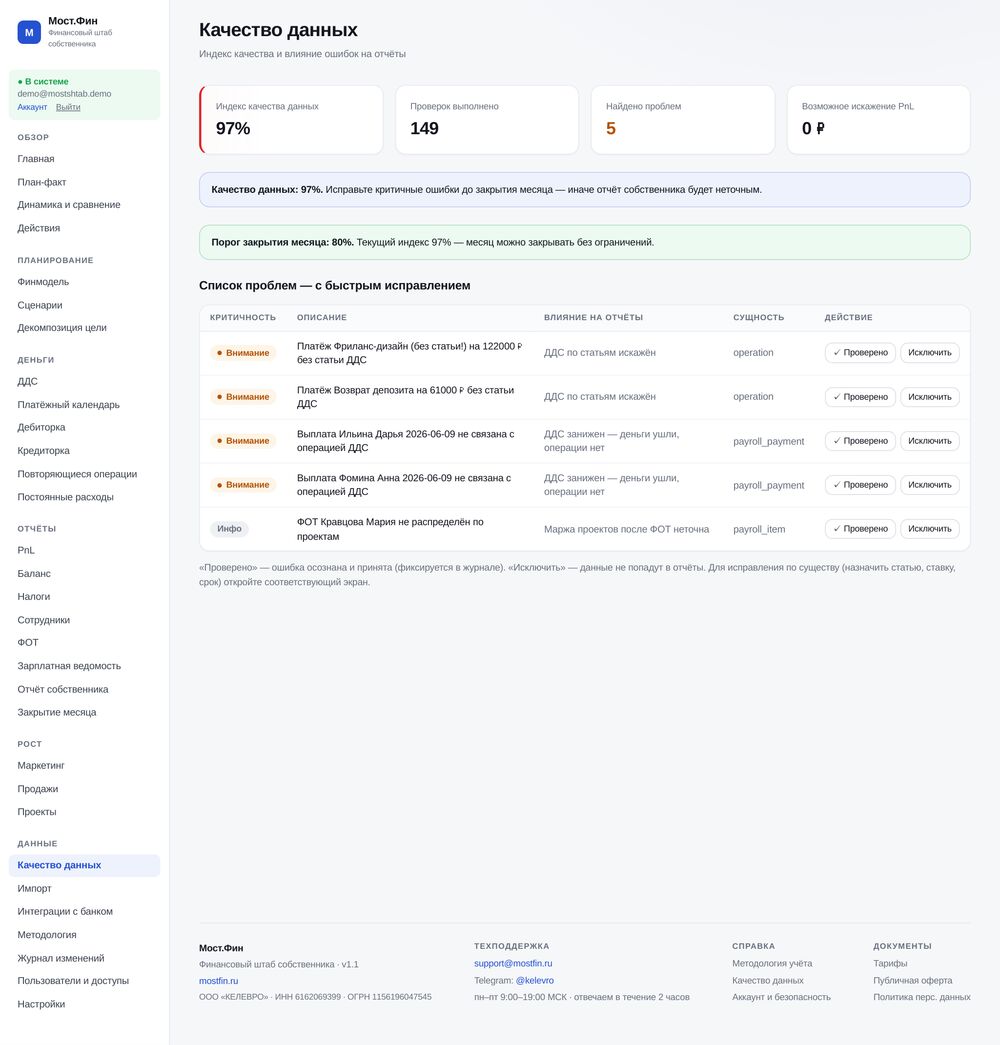Open Динамика и сравнение section

pyautogui.click(x=69, y=205)
